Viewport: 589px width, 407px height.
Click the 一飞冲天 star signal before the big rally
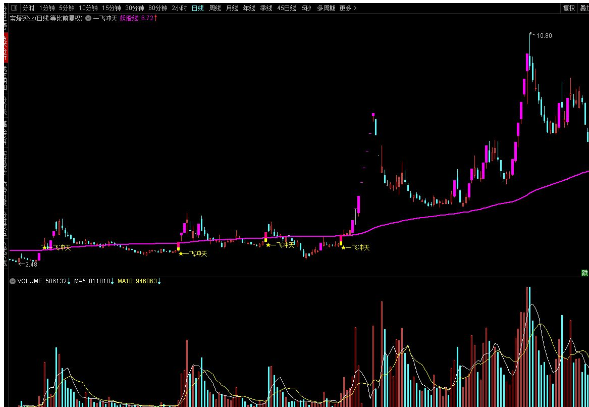pyautogui.click(x=356, y=248)
